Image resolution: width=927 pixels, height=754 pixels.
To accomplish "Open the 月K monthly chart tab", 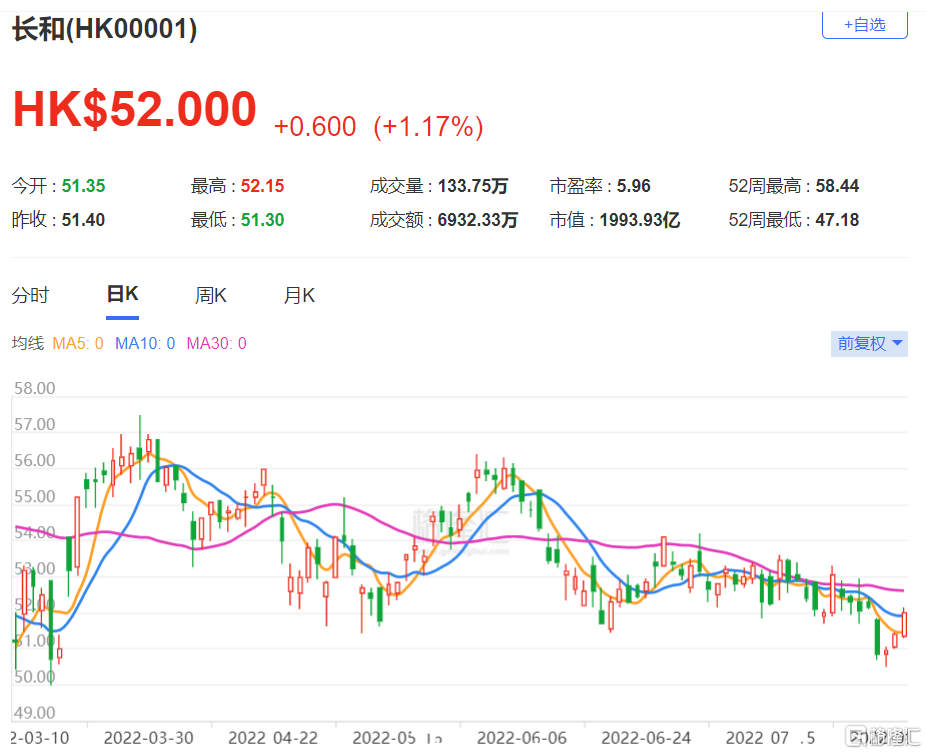I will [x=299, y=295].
